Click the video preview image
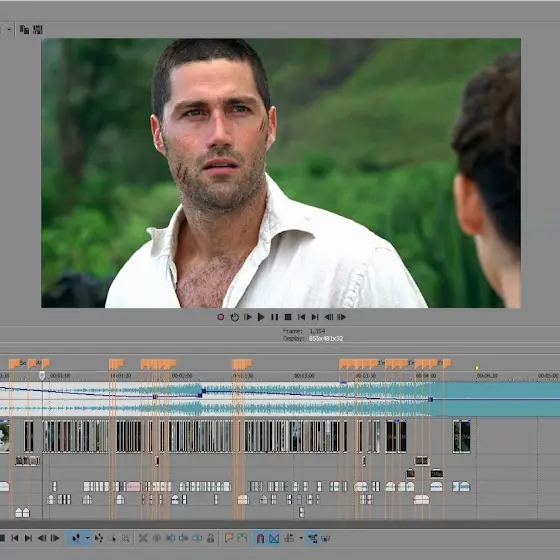This screenshot has width=560, height=560. coord(281,173)
